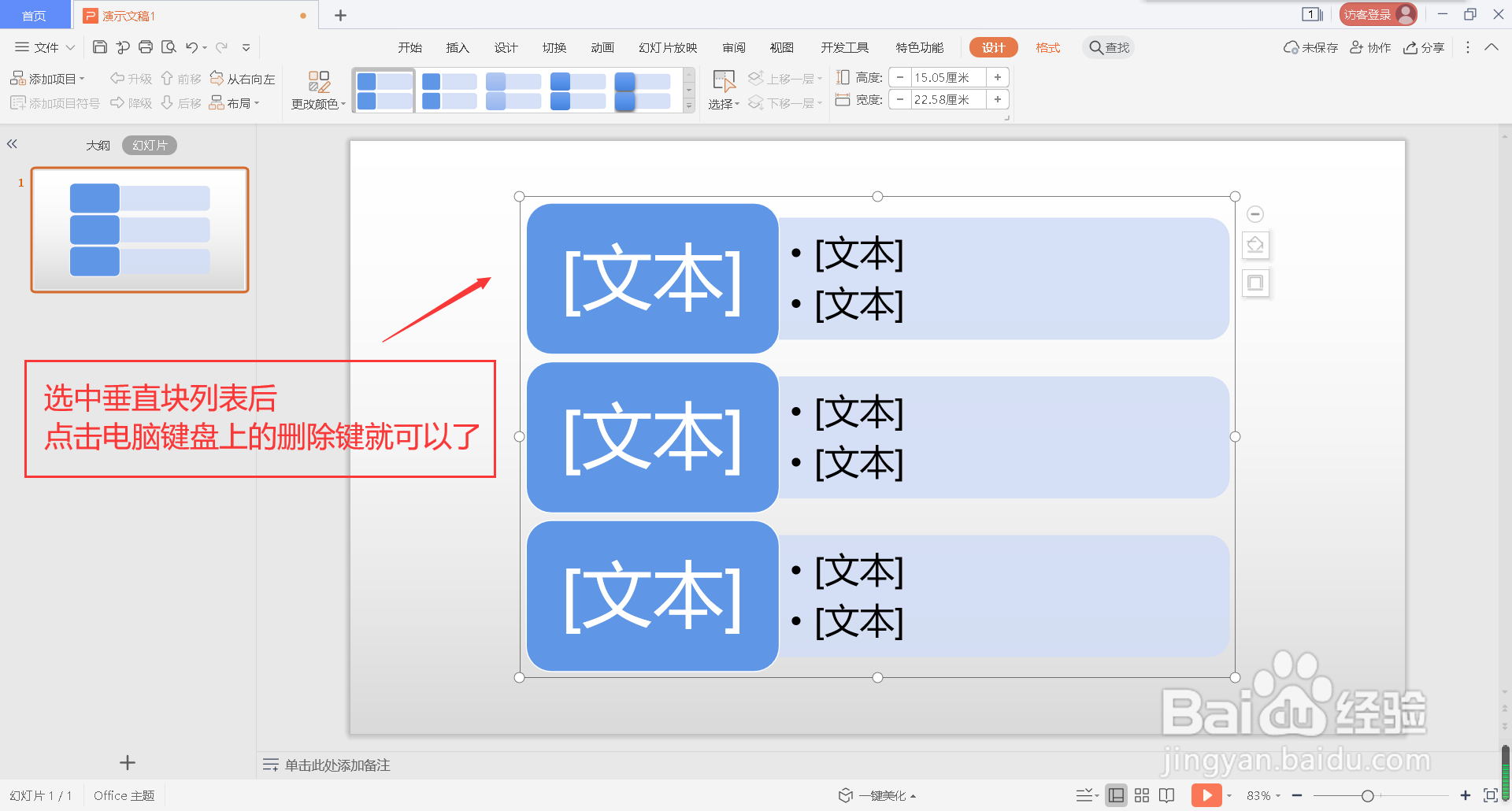Click the Print icon
The image size is (1512, 811).
pos(146,47)
